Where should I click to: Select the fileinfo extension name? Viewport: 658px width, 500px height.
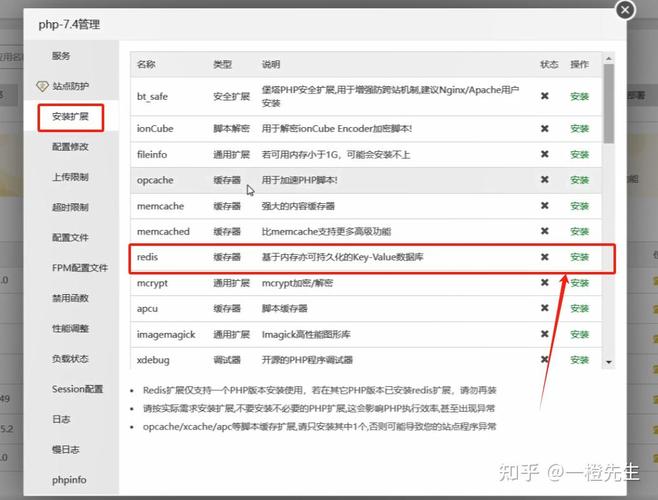152,154
